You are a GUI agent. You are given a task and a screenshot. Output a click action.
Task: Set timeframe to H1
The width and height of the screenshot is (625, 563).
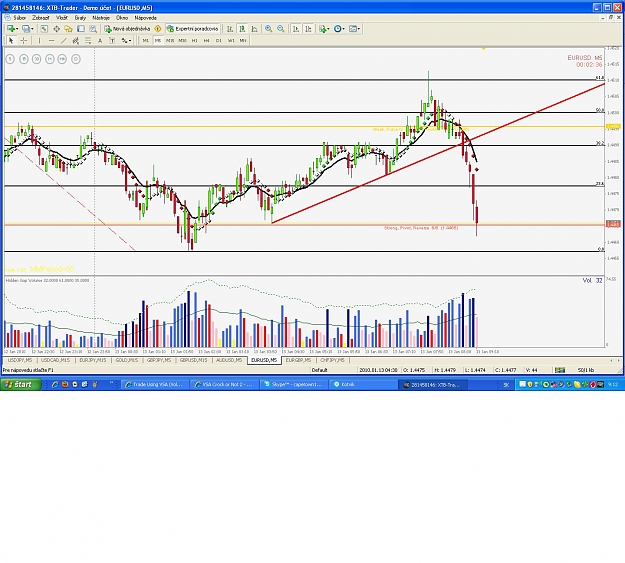click(195, 40)
